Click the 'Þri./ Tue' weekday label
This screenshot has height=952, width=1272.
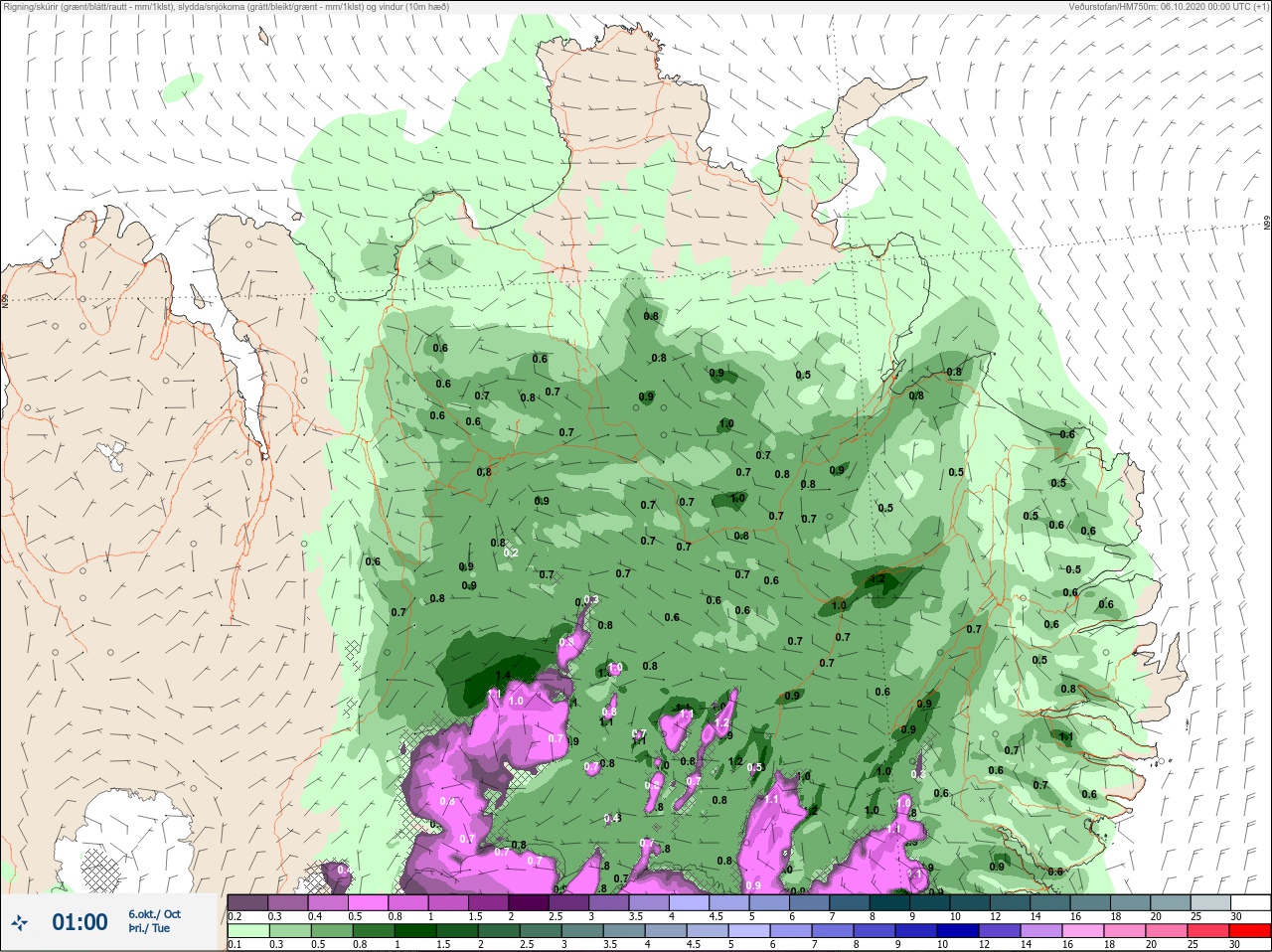[149, 929]
